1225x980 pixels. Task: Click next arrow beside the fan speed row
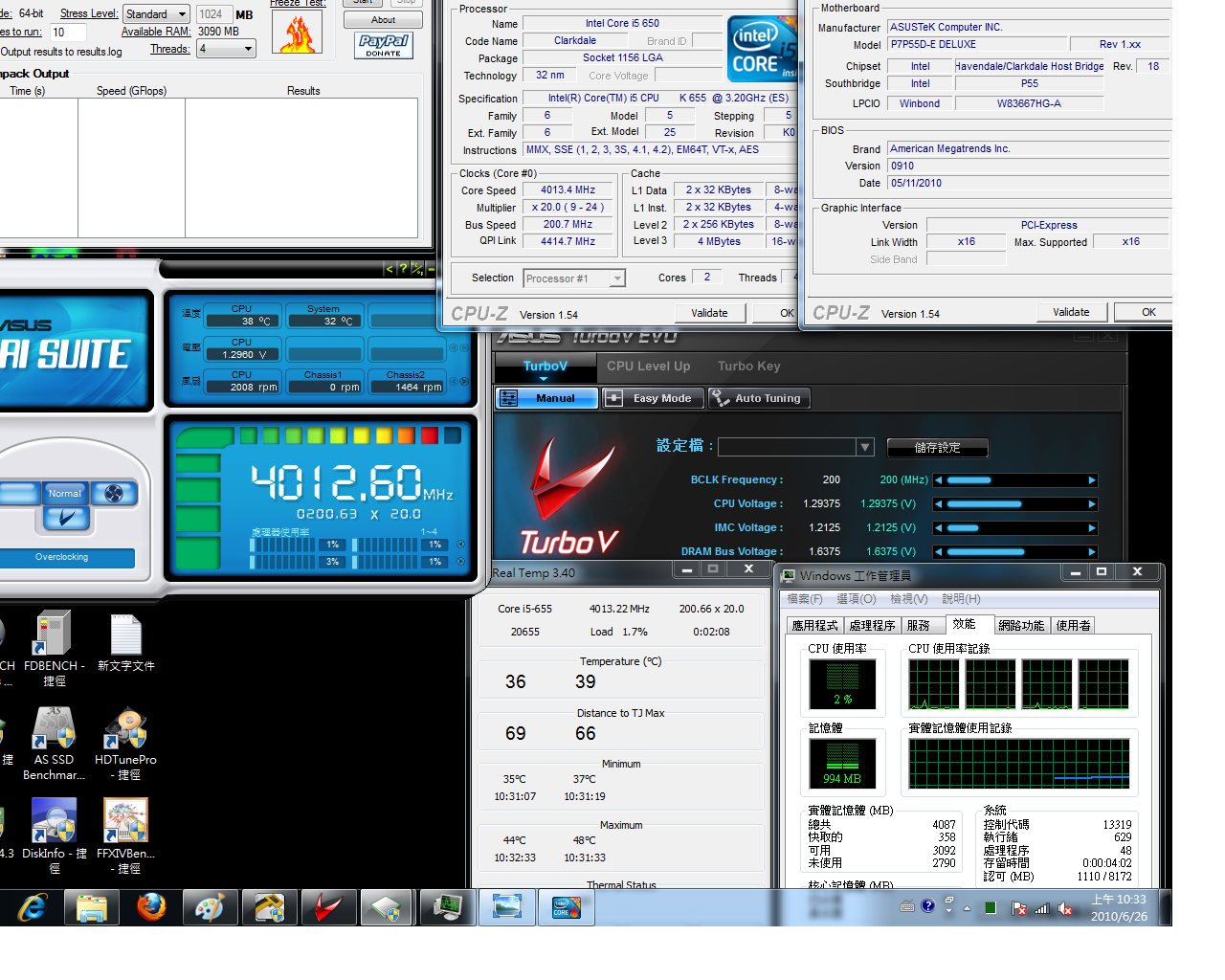465,381
